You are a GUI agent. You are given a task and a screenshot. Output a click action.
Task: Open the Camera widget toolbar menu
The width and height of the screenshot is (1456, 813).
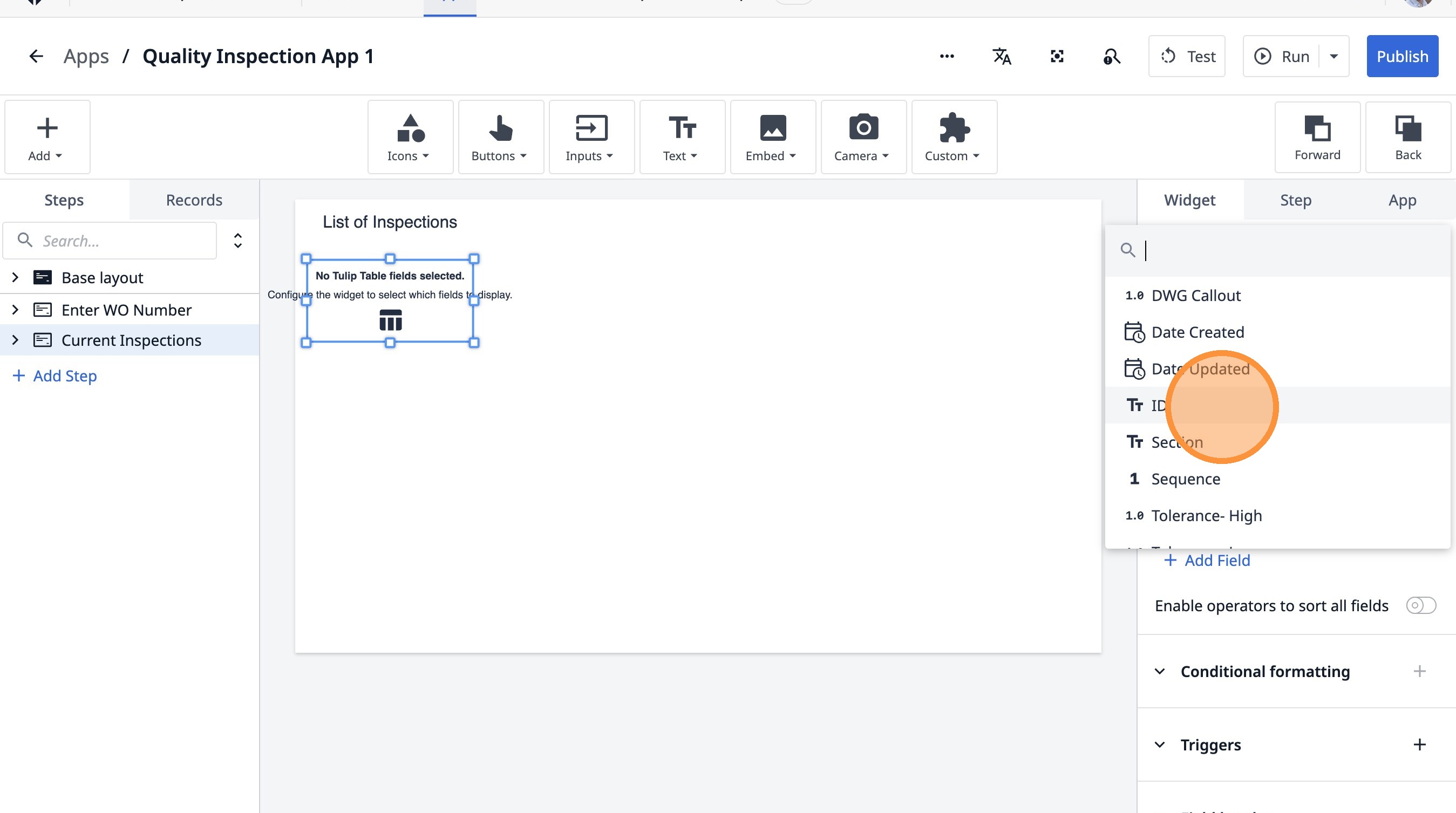pyautogui.click(x=863, y=137)
